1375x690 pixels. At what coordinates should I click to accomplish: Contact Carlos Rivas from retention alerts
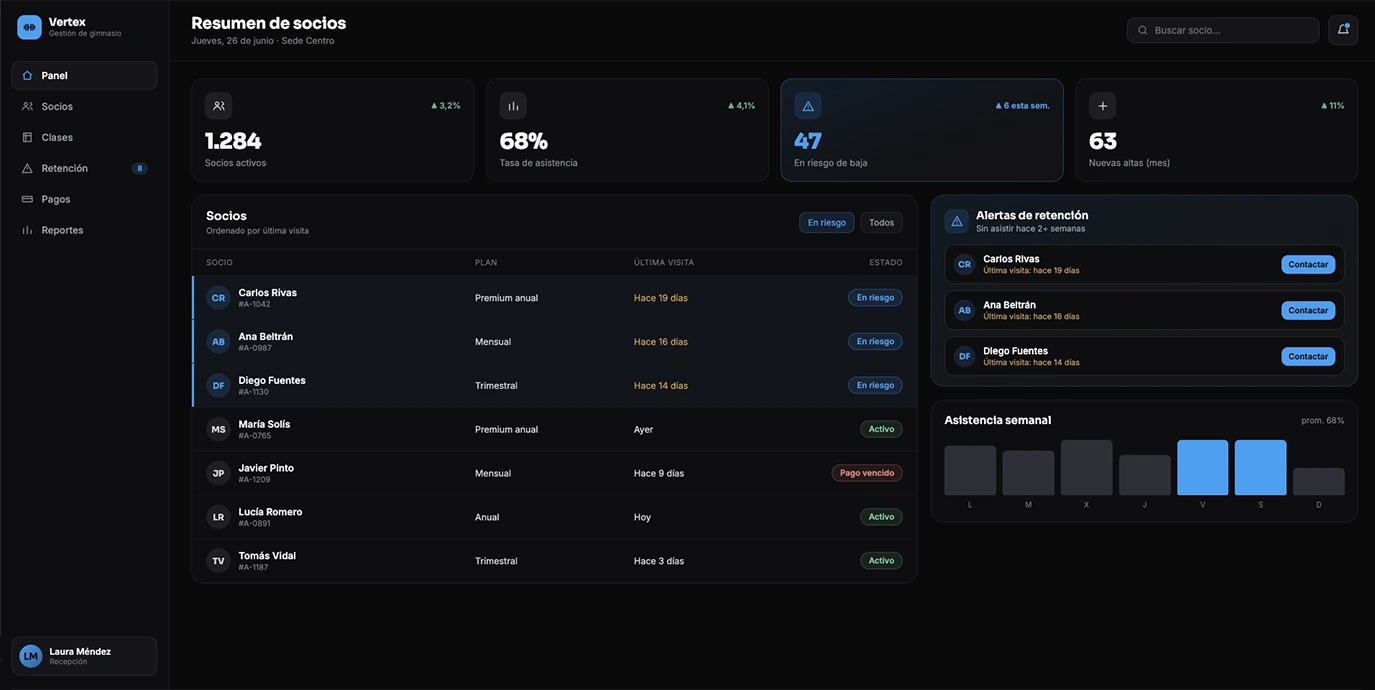click(1308, 265)
